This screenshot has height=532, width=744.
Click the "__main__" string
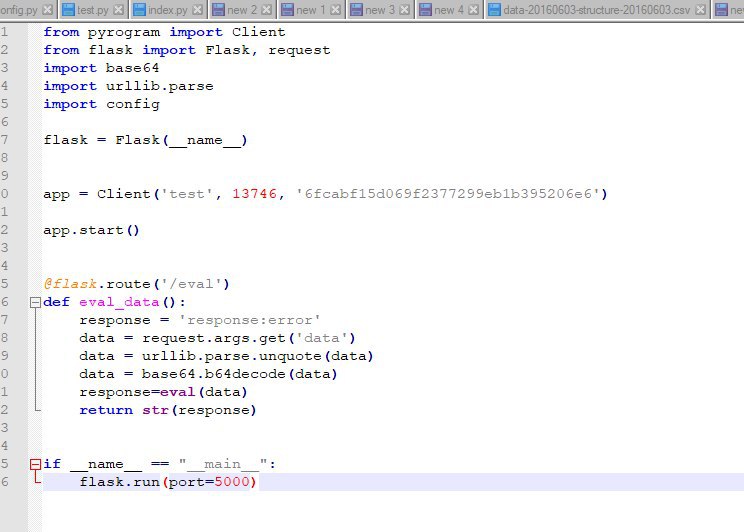click(x=223, y=464)
